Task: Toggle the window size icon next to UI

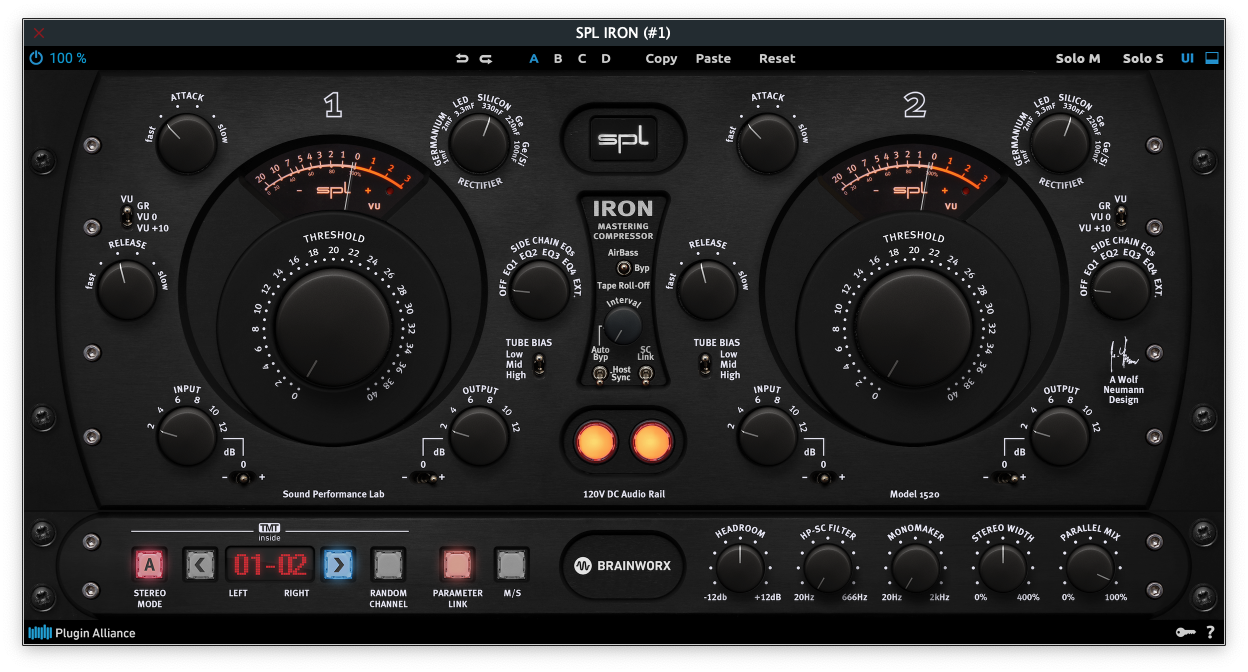Action: coord(1212,58)
